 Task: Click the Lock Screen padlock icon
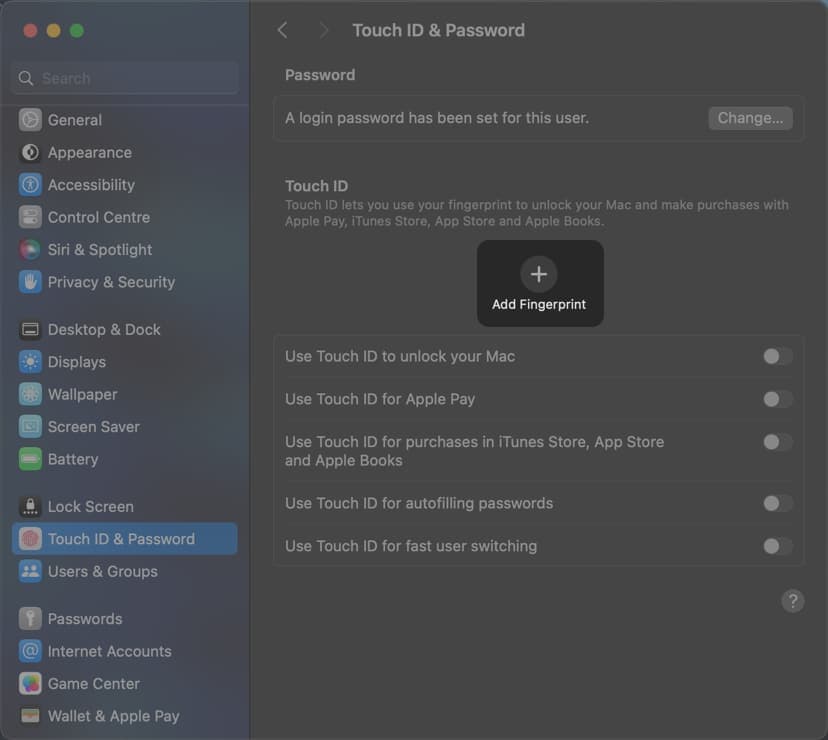click(30, 507)
